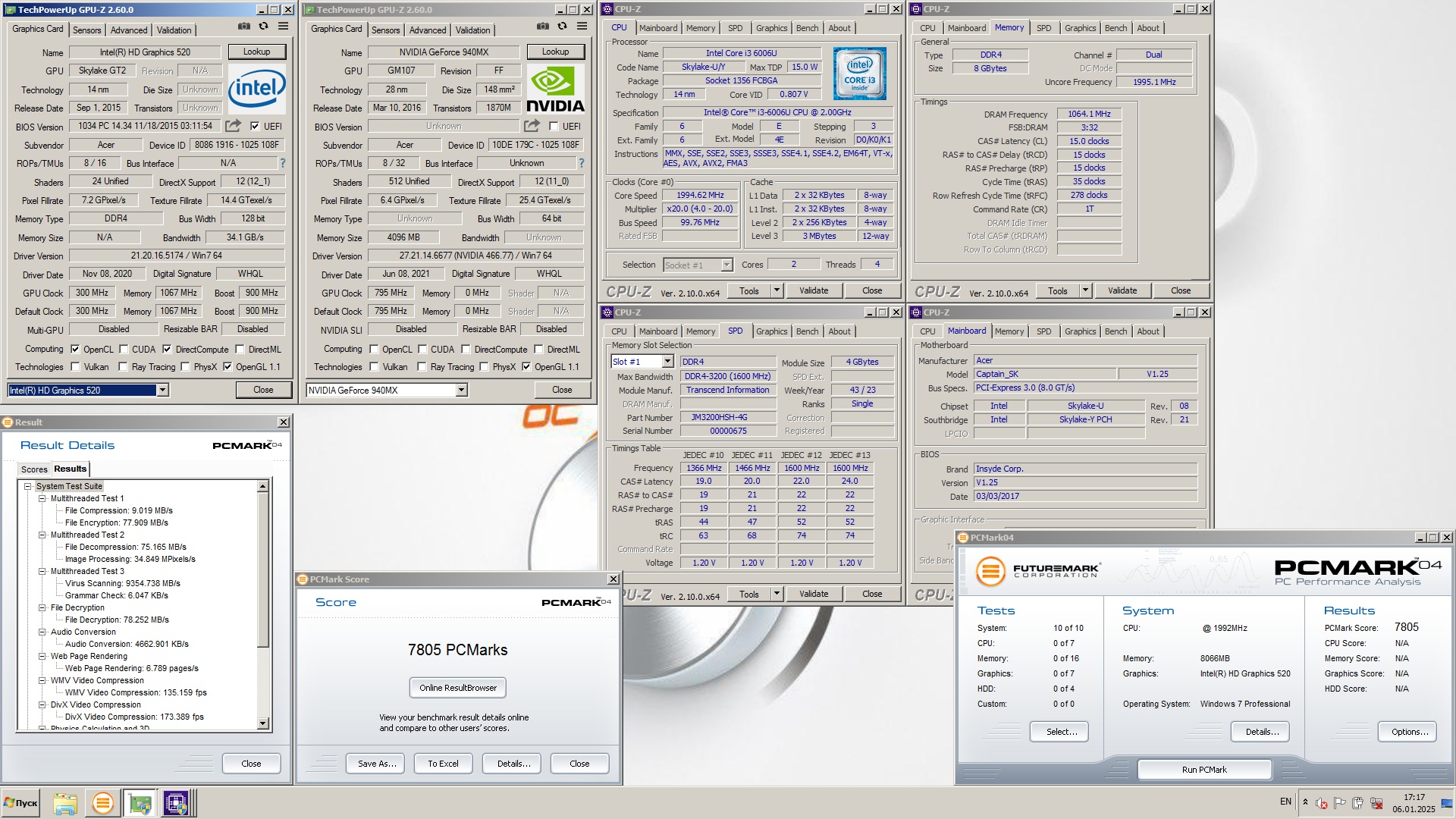The image size is (1456, 819).
Task: Collapse the System Test Suite tree node
Action: click(x=28, y=486)
